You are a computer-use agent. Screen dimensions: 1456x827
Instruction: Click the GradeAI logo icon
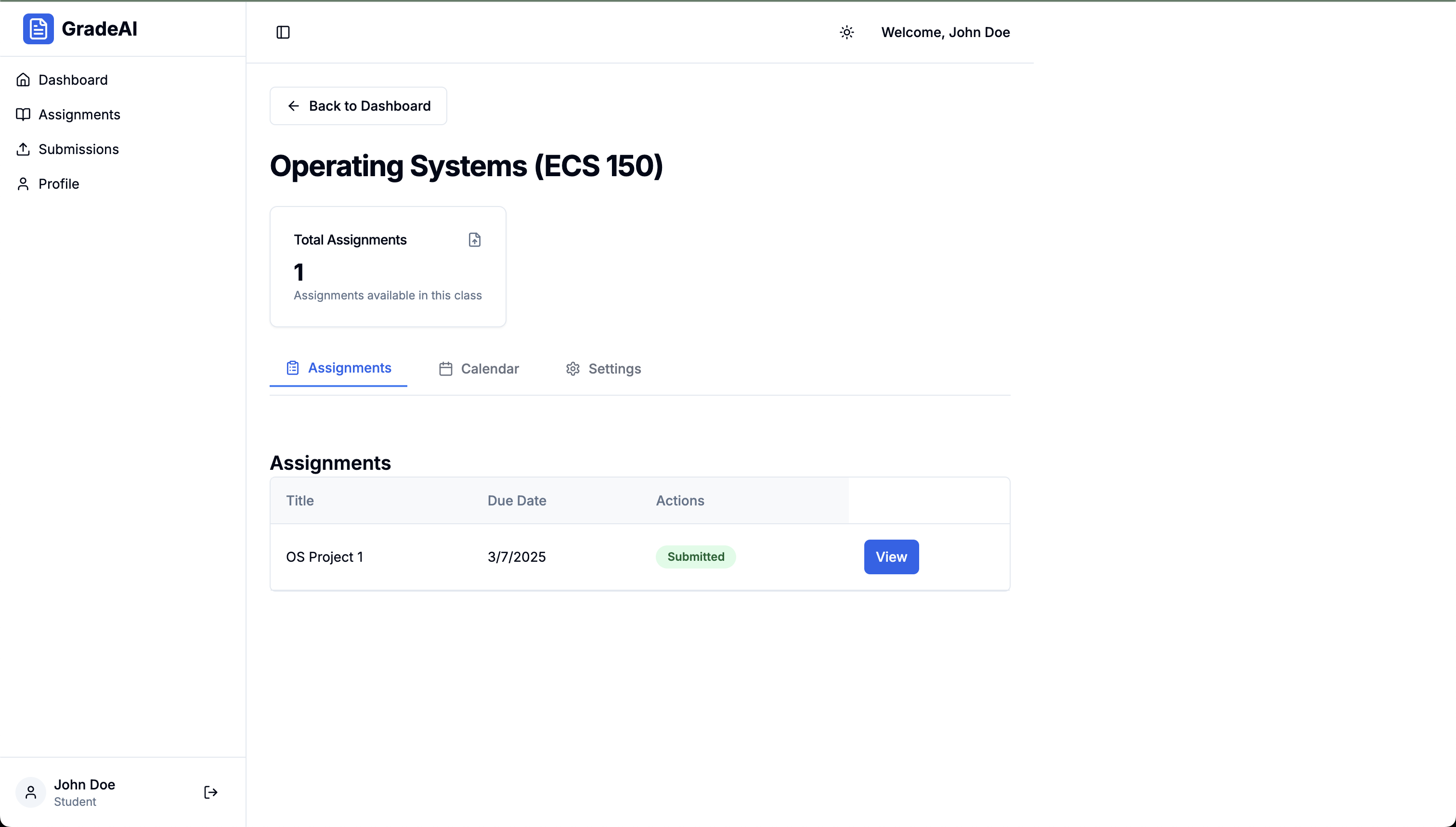pos(38,29)
